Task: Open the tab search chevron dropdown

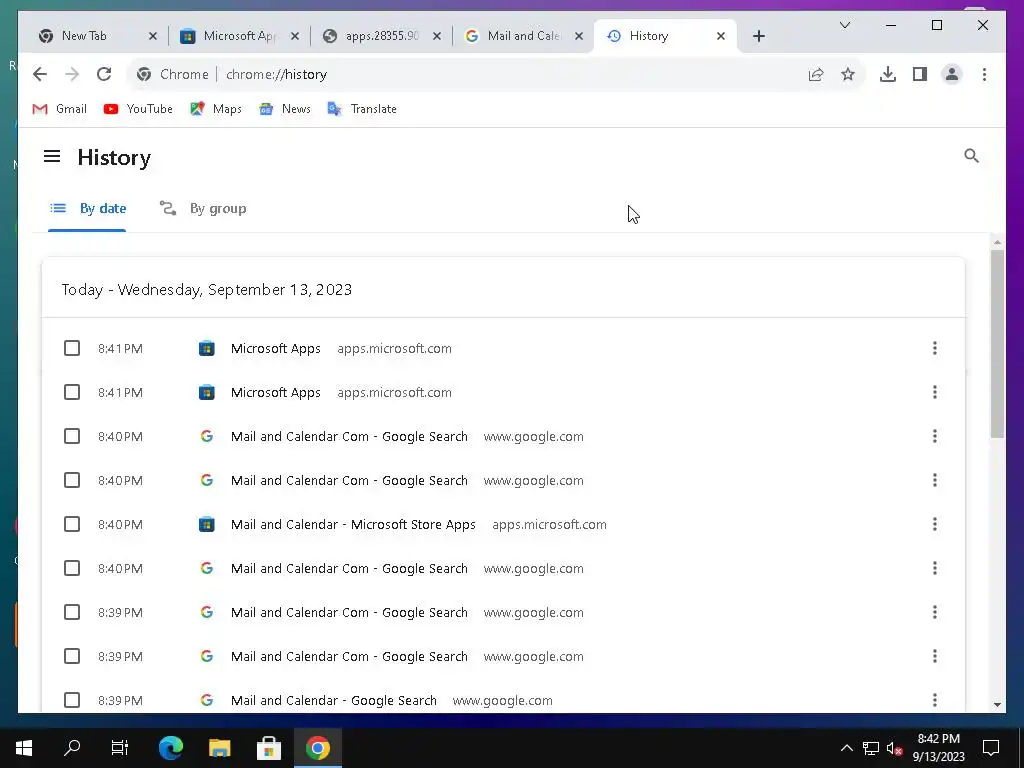Action: tap(844, 25)
